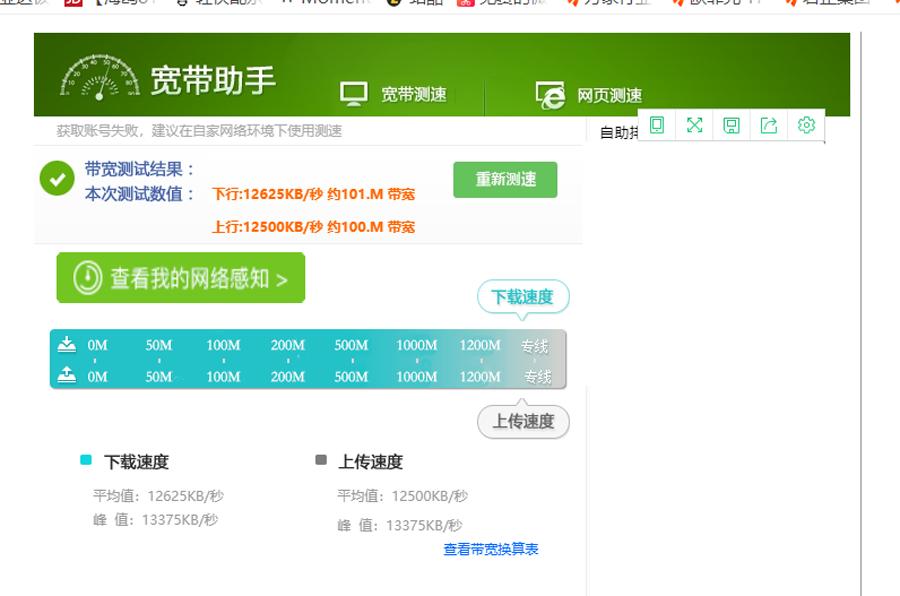900x596 pixels.
Task: Switch to the 网页测速 tab
Action: [610, 92]
